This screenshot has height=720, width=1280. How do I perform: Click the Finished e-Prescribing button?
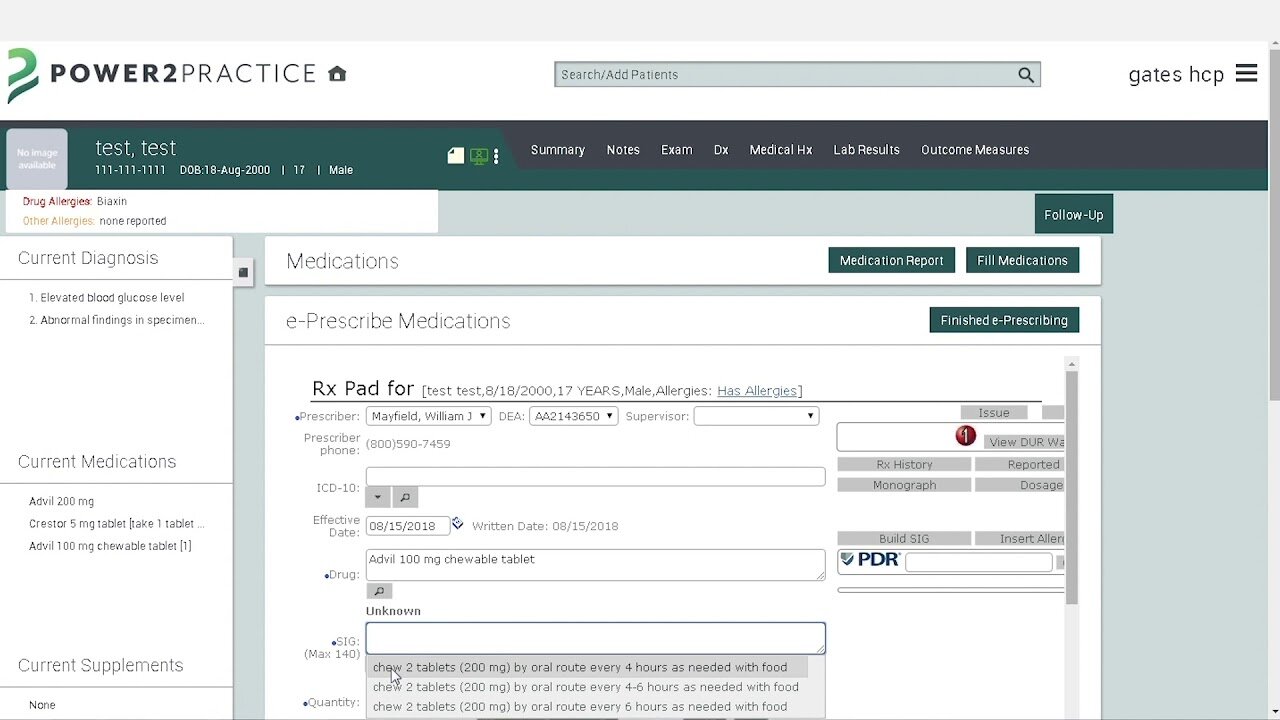pos(1003,320)
